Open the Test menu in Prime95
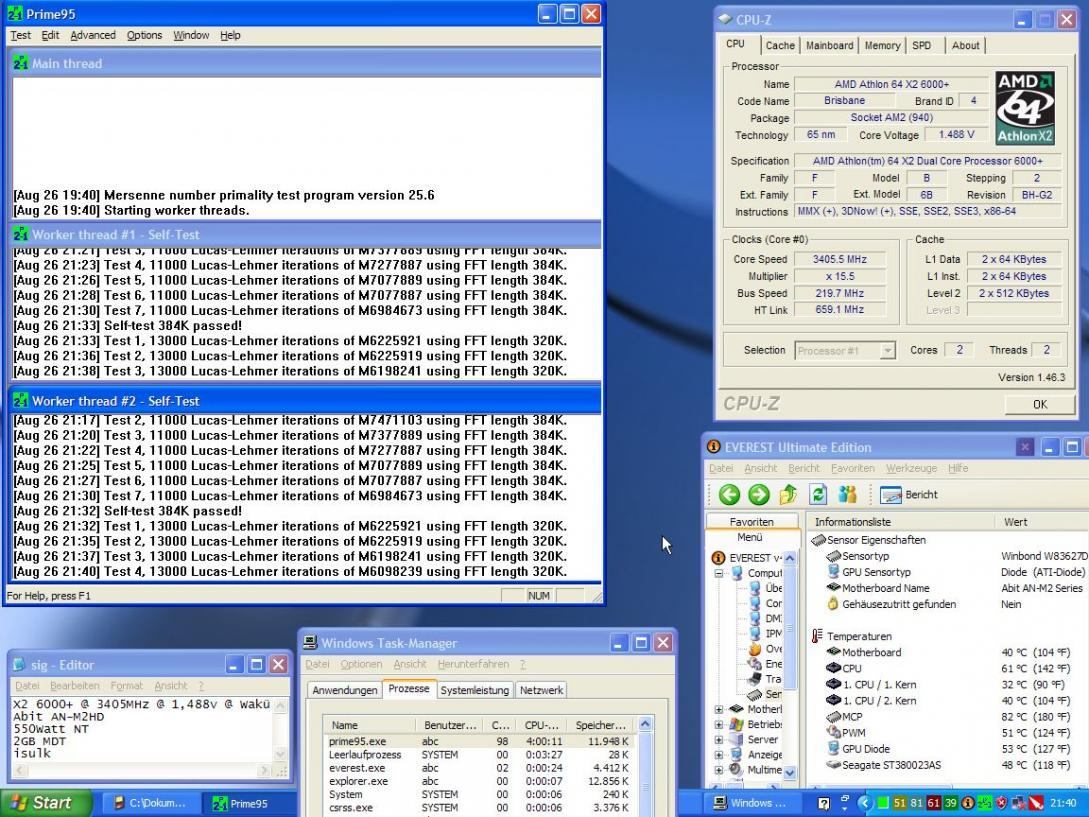1089x817 pixels. pos(20,35)
